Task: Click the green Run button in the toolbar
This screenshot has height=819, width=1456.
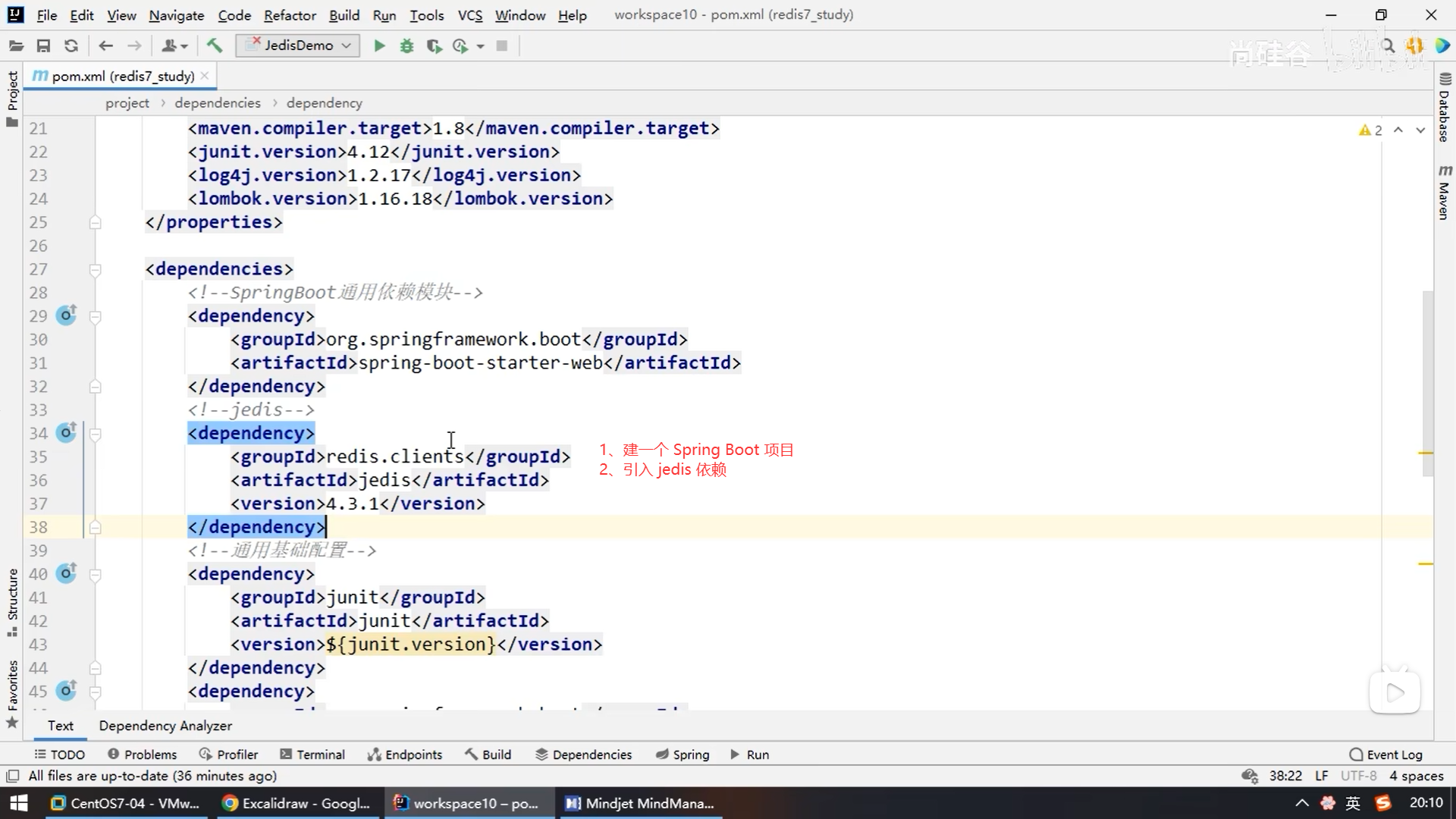Action: click(x=379, y=46)
